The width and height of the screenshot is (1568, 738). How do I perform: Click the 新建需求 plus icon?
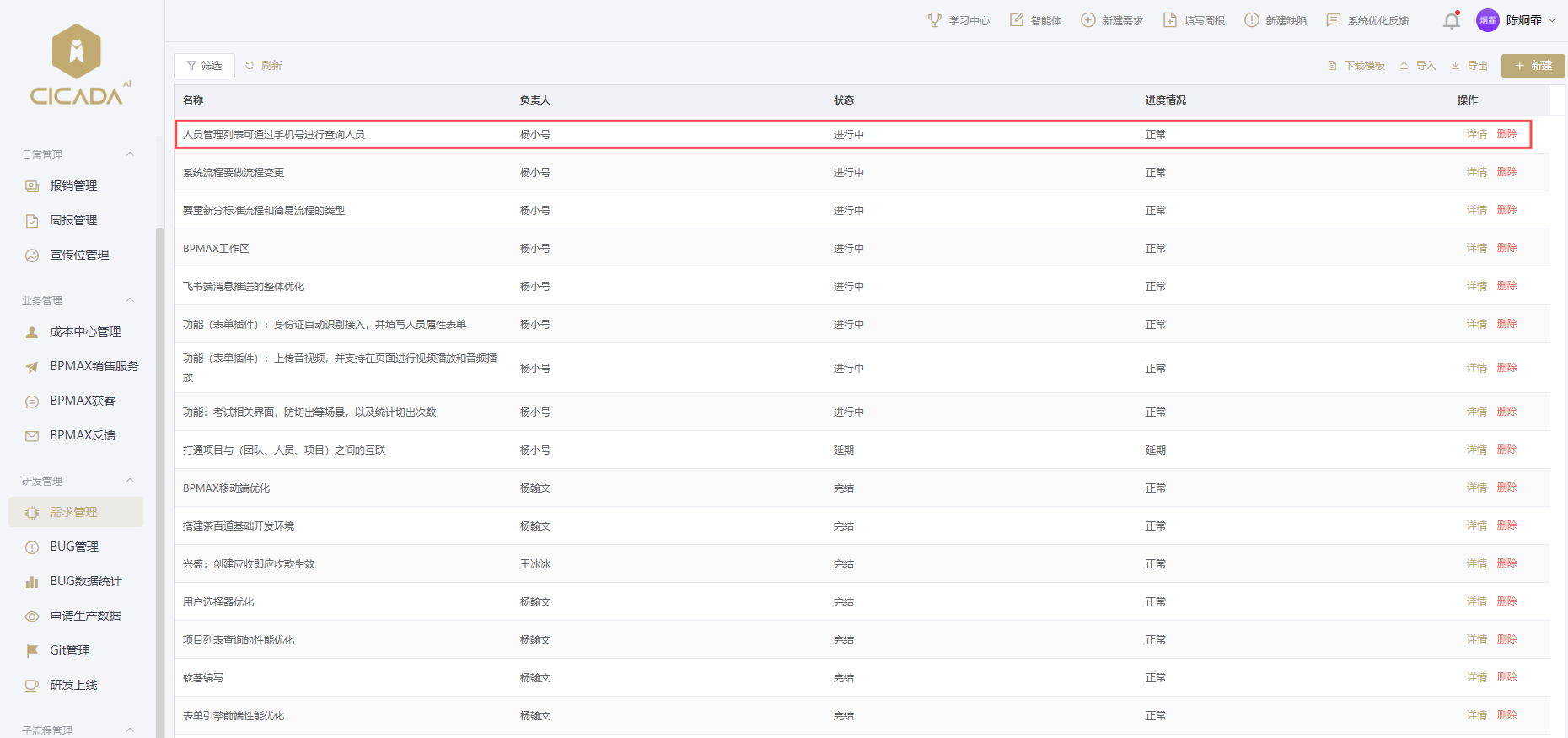(x=1088, y=19)
